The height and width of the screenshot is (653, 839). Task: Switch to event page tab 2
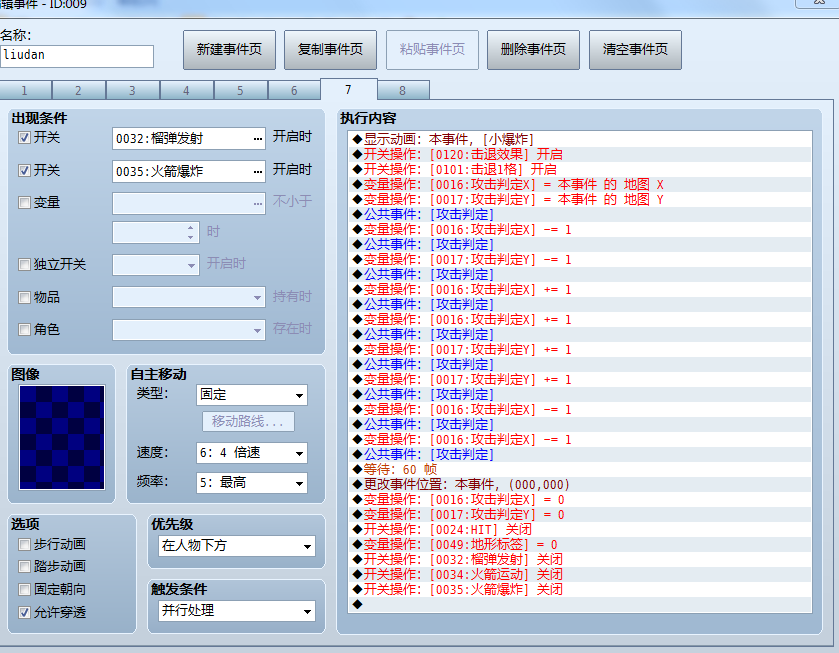pos(79,90)
